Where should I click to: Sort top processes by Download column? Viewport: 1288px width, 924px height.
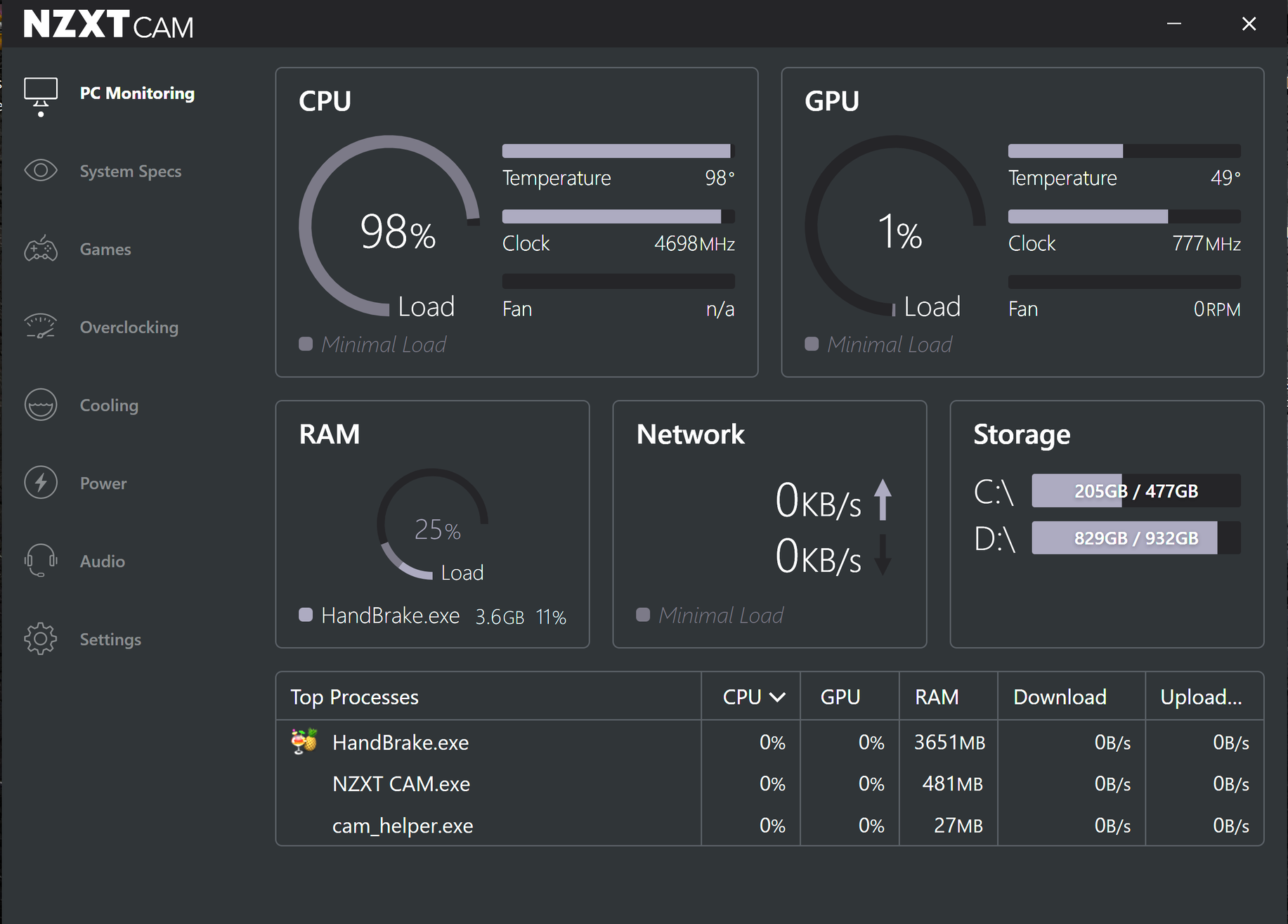(1060, 697)
